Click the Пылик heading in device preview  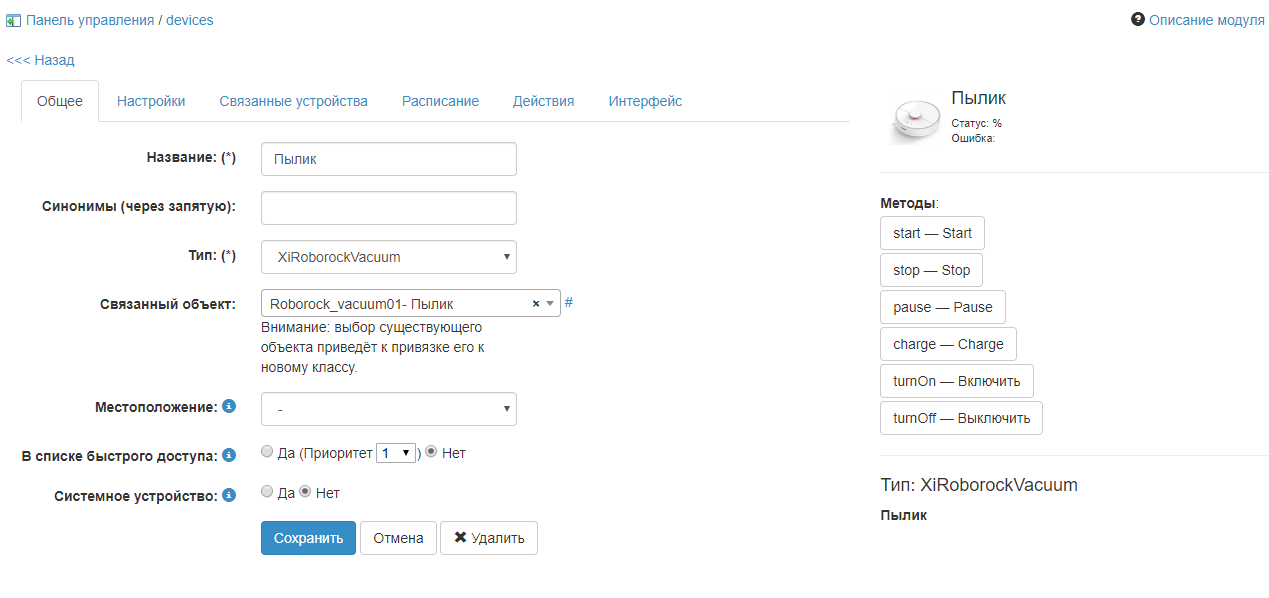click(x=979, y=98)
